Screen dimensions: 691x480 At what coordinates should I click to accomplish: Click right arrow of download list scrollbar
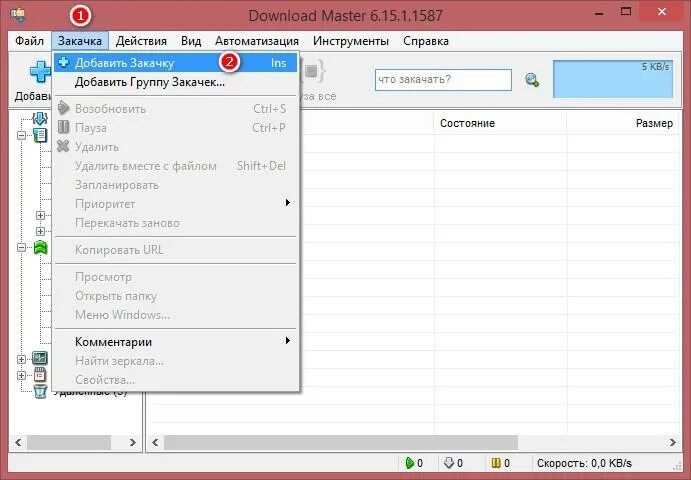(673, 442)
